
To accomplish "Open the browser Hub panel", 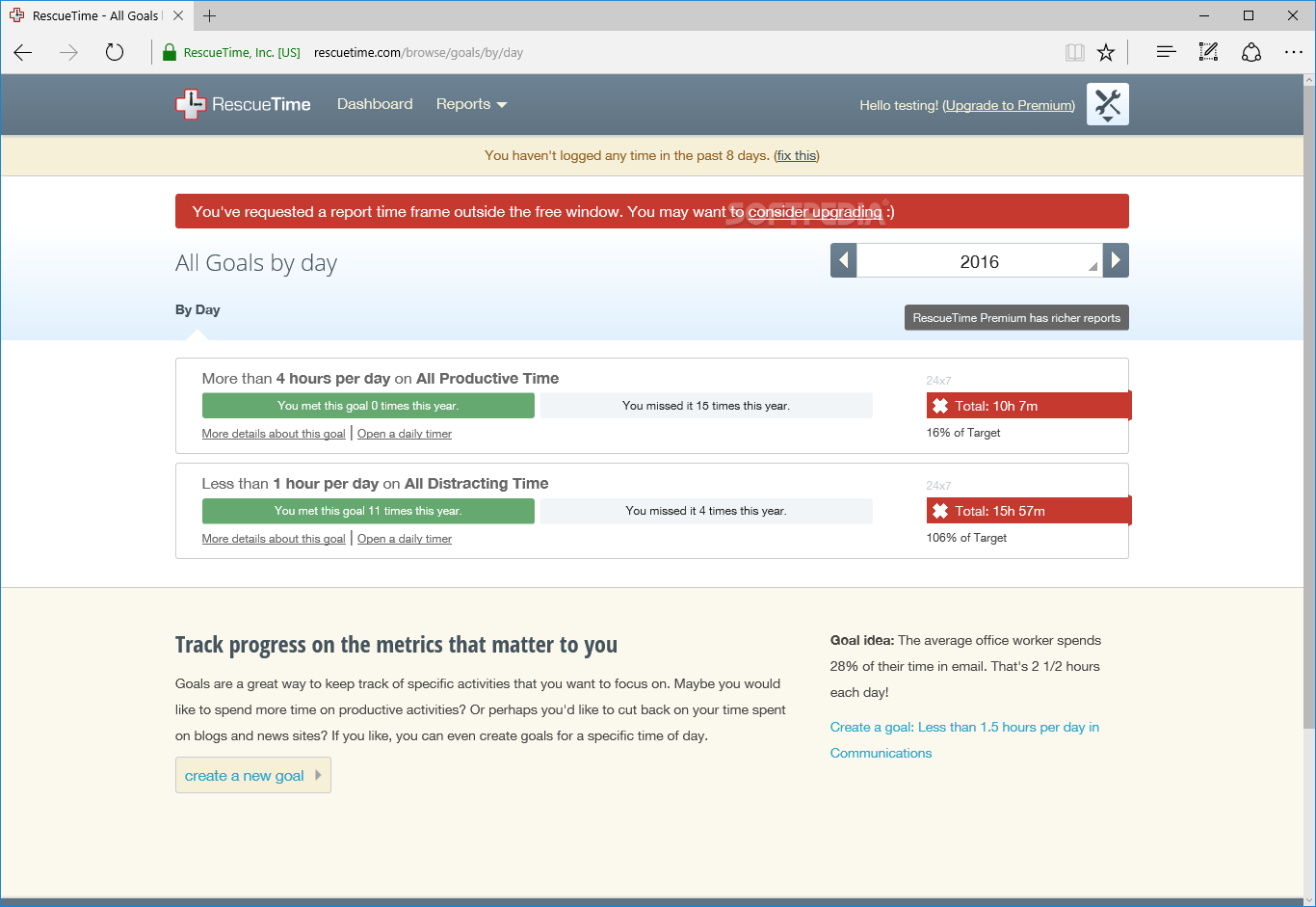I will click(x=1166, y=52).
